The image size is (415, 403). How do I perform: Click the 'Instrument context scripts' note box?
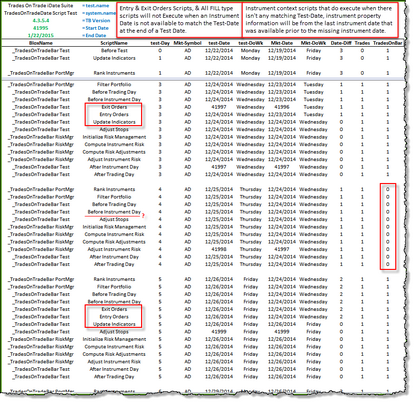coord(320,20)
